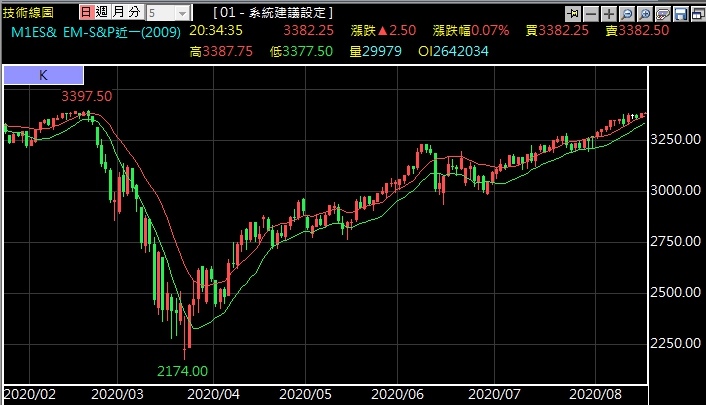706x405 pixels.
Task: Click the 2500.00 price axis label
Action: pos(675,292)
